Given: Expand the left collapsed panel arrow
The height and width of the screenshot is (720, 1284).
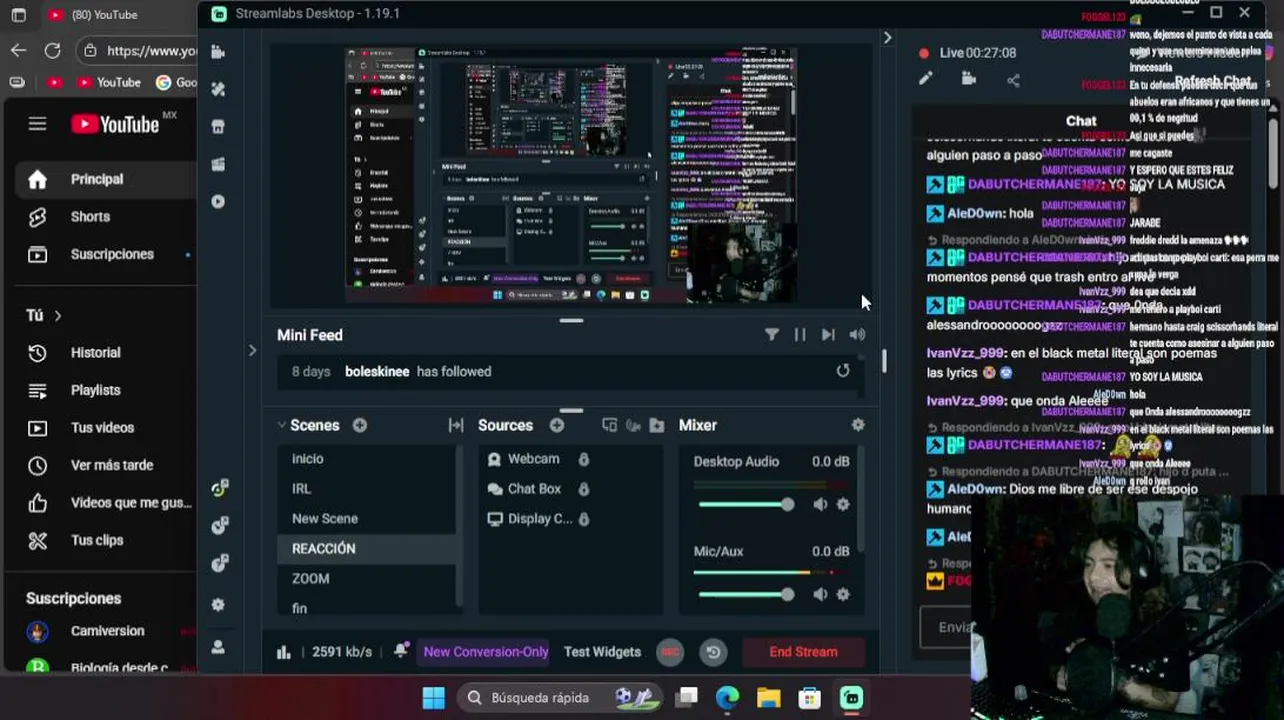Looking at the screenshot, I should tap(252, 350).
